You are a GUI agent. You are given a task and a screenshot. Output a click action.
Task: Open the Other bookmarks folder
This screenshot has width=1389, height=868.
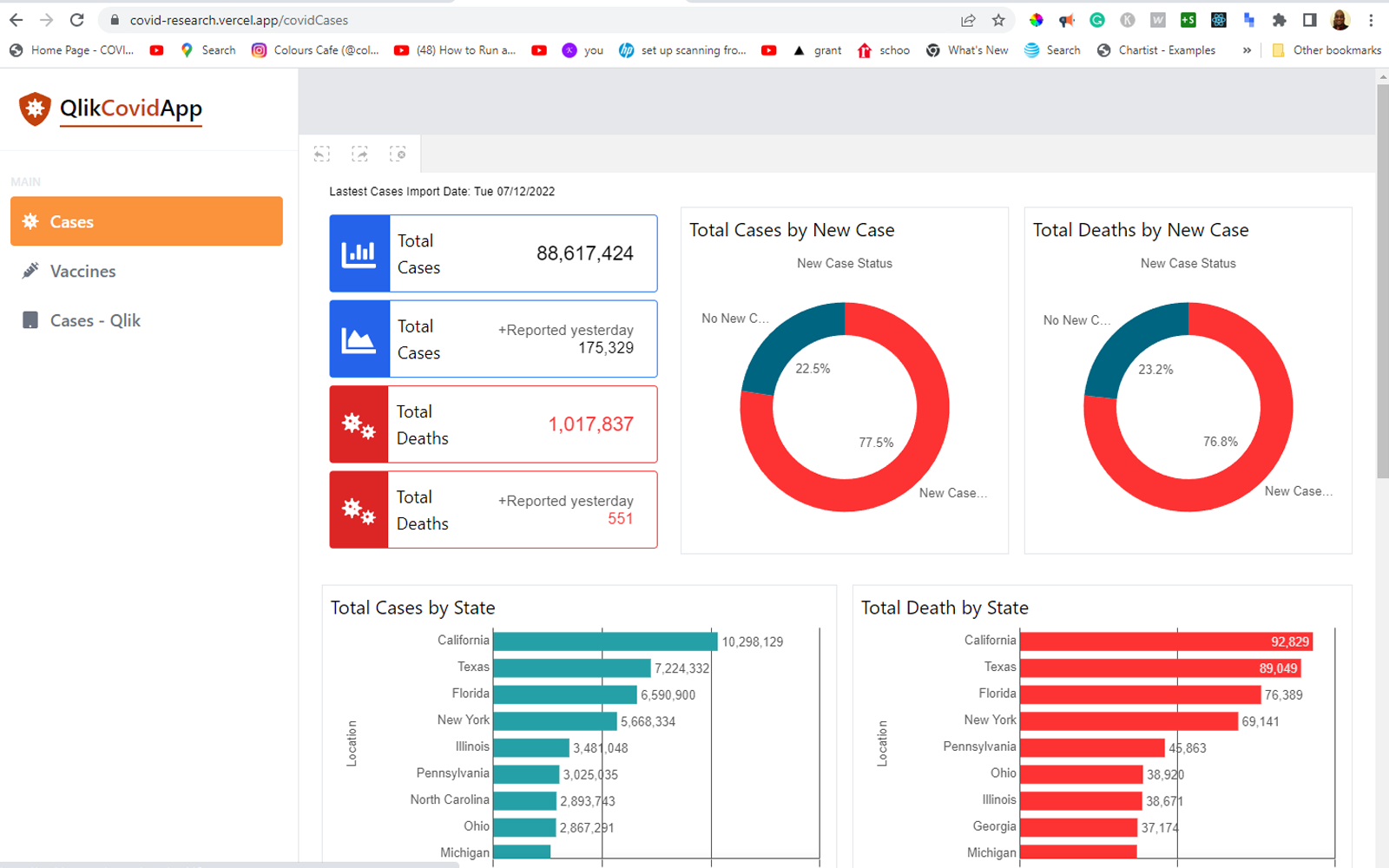pos(1326,50)
